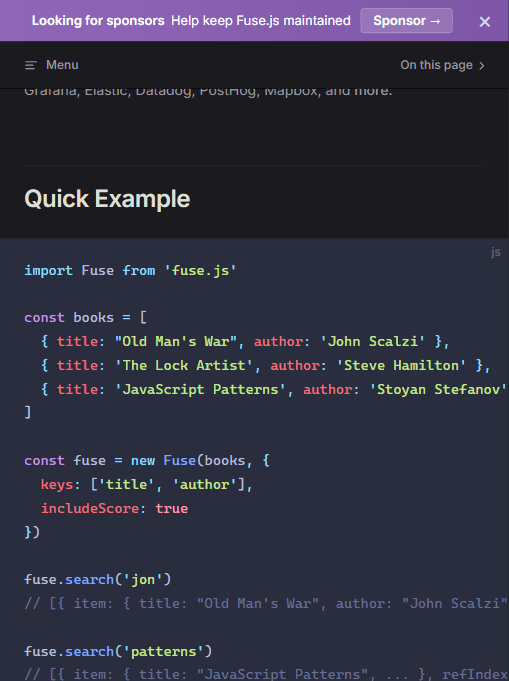Click the const fuse = new Fuse(books, { line
The height and width of the screenshot is (681, 509).
click(x=147, y=460)
